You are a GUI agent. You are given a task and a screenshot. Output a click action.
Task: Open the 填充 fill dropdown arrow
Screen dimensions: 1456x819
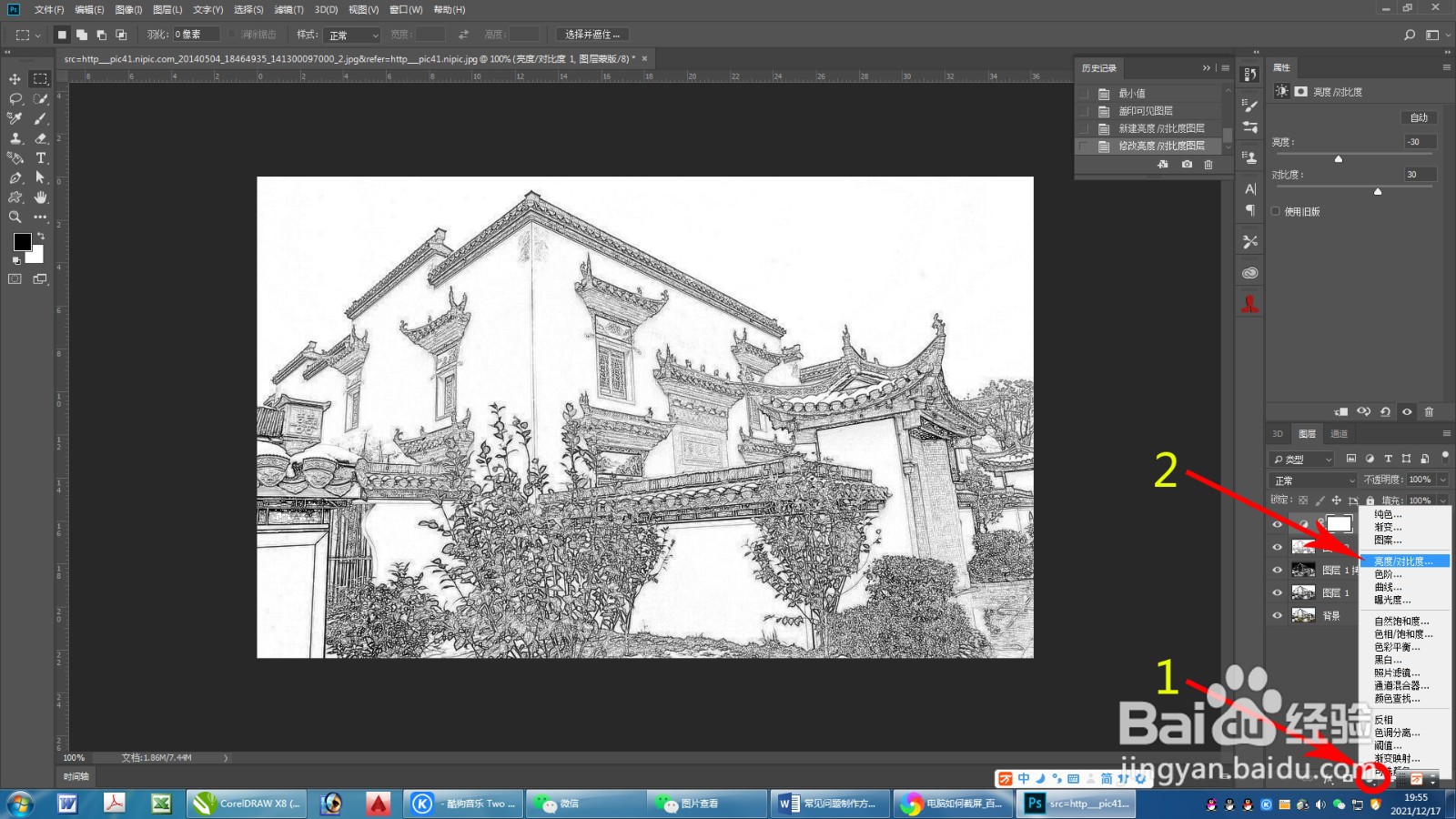click(x=1442, y=500)
